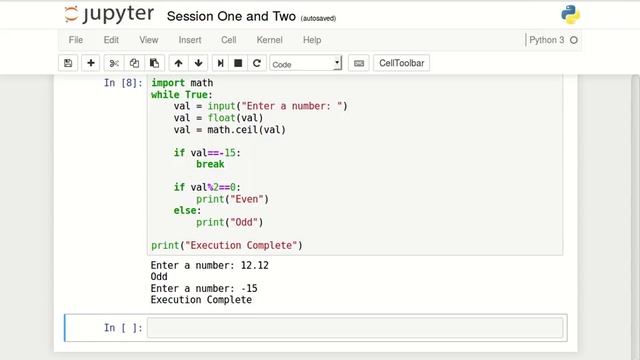The image size is (640, 360).
Task: Open the File menu
Action: click(x=76, y=40)
